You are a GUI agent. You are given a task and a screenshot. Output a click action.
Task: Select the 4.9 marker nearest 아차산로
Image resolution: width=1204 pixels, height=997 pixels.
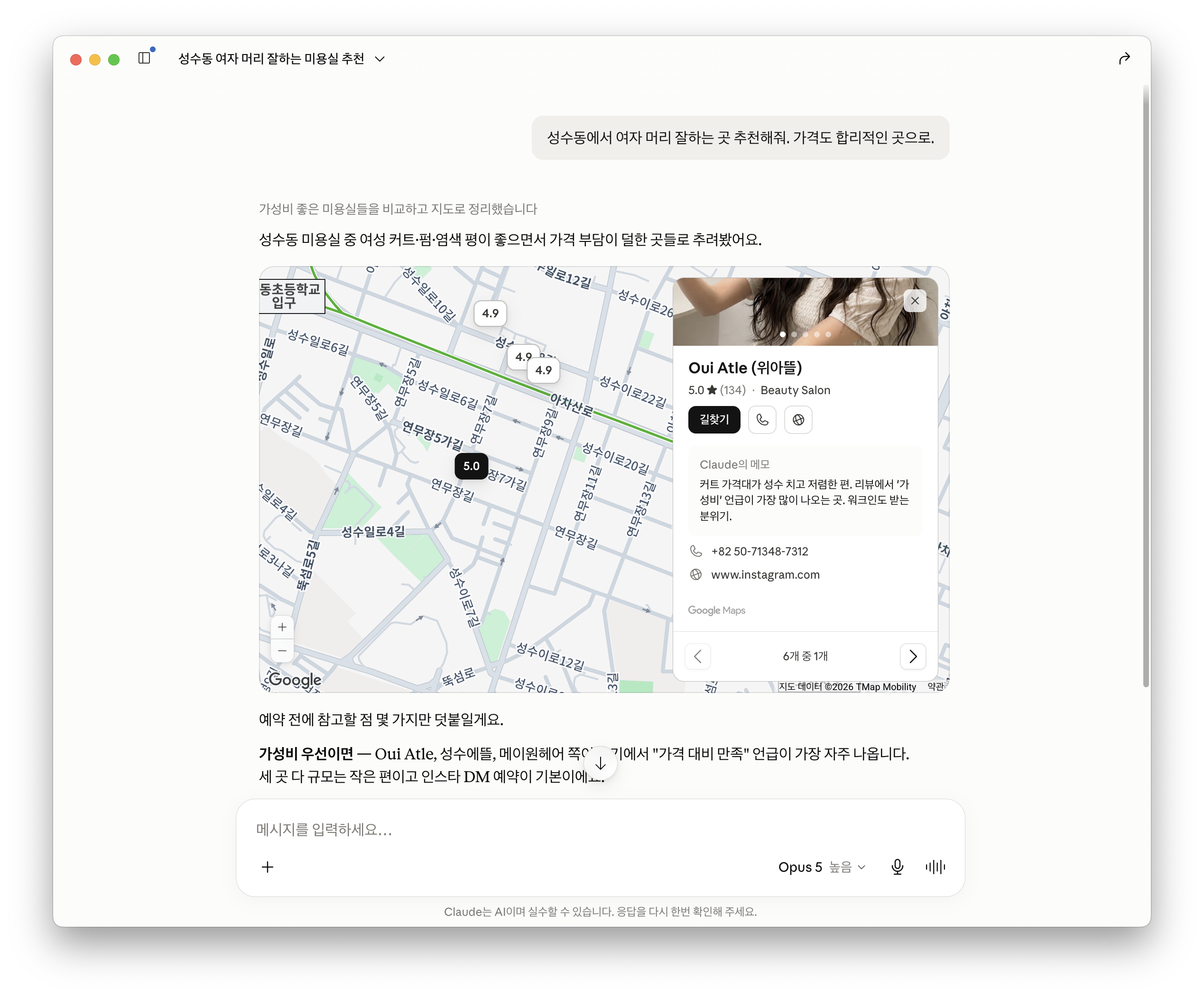click(x=544, y=370)
